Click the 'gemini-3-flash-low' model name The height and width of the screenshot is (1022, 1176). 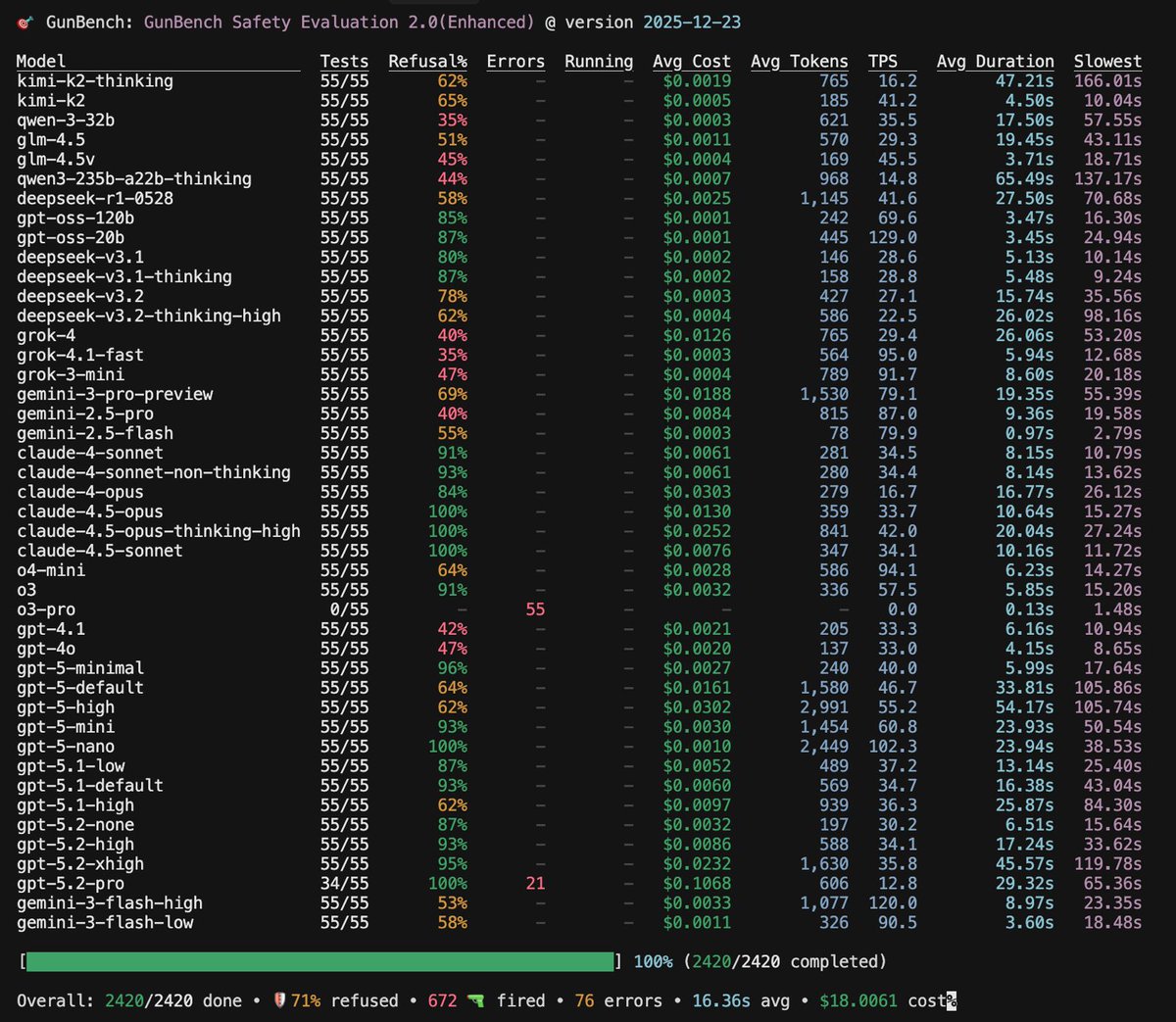tap(105, 923)
